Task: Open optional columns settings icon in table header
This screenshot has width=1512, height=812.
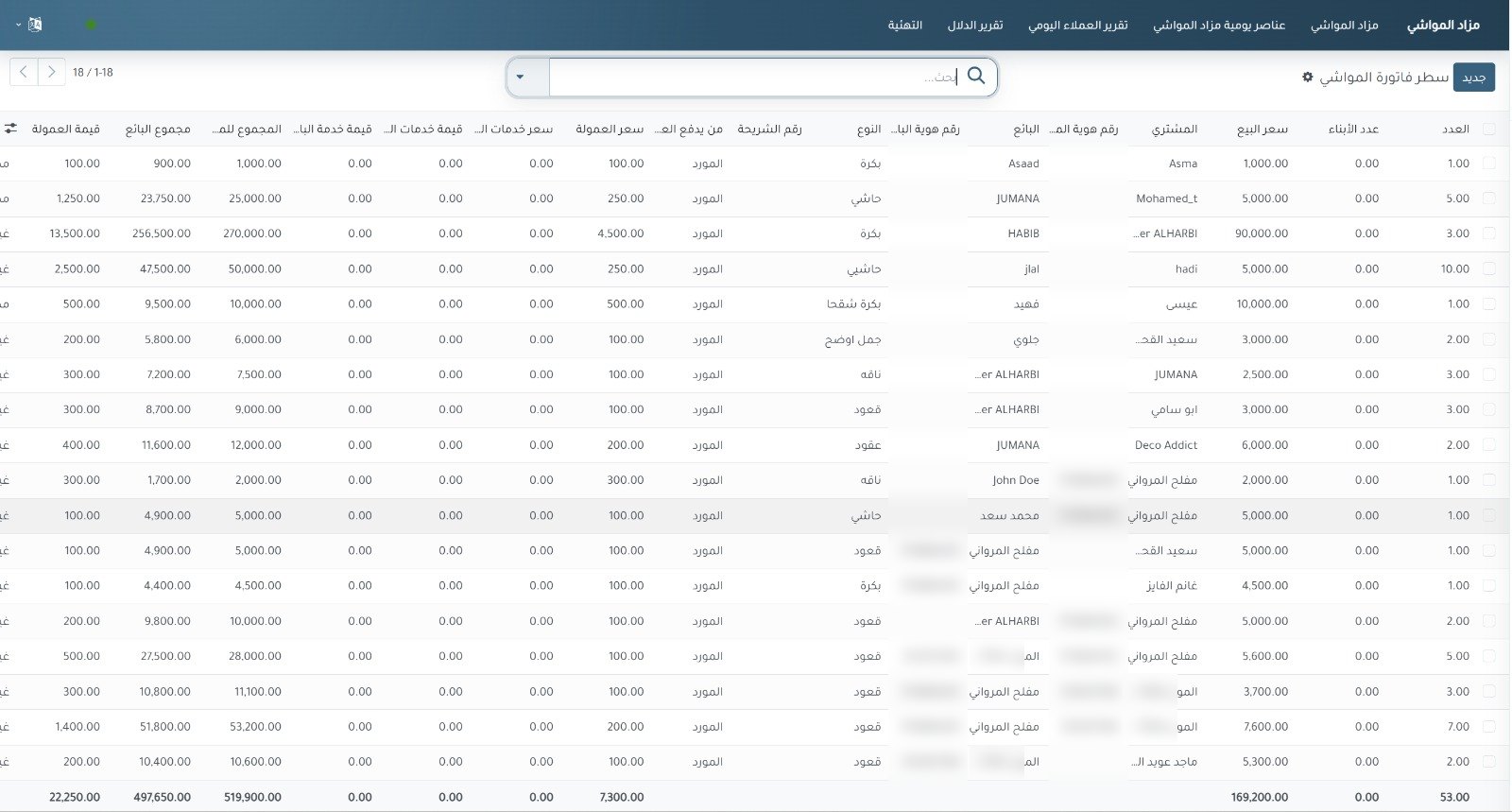Action: click(x=10, y=128)
